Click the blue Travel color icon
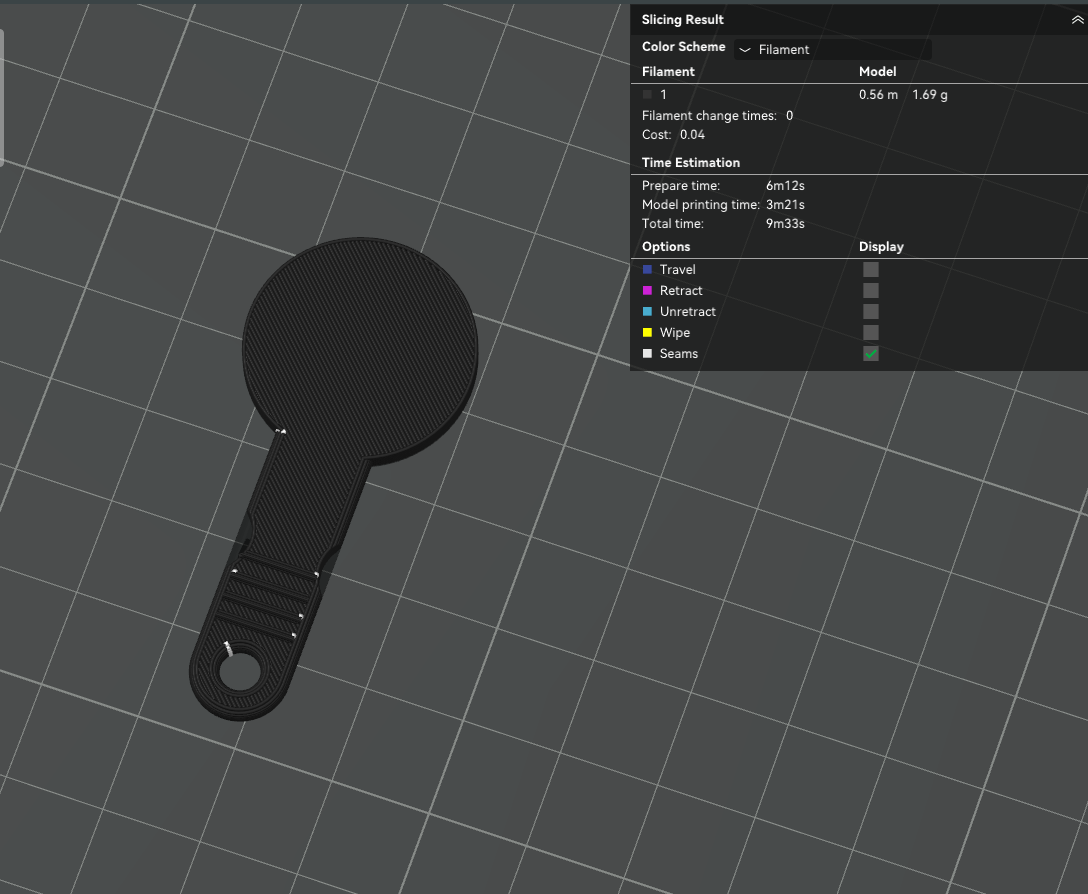Image resolution: width=1088 pixels, height=894 pixels. [647, 269]
